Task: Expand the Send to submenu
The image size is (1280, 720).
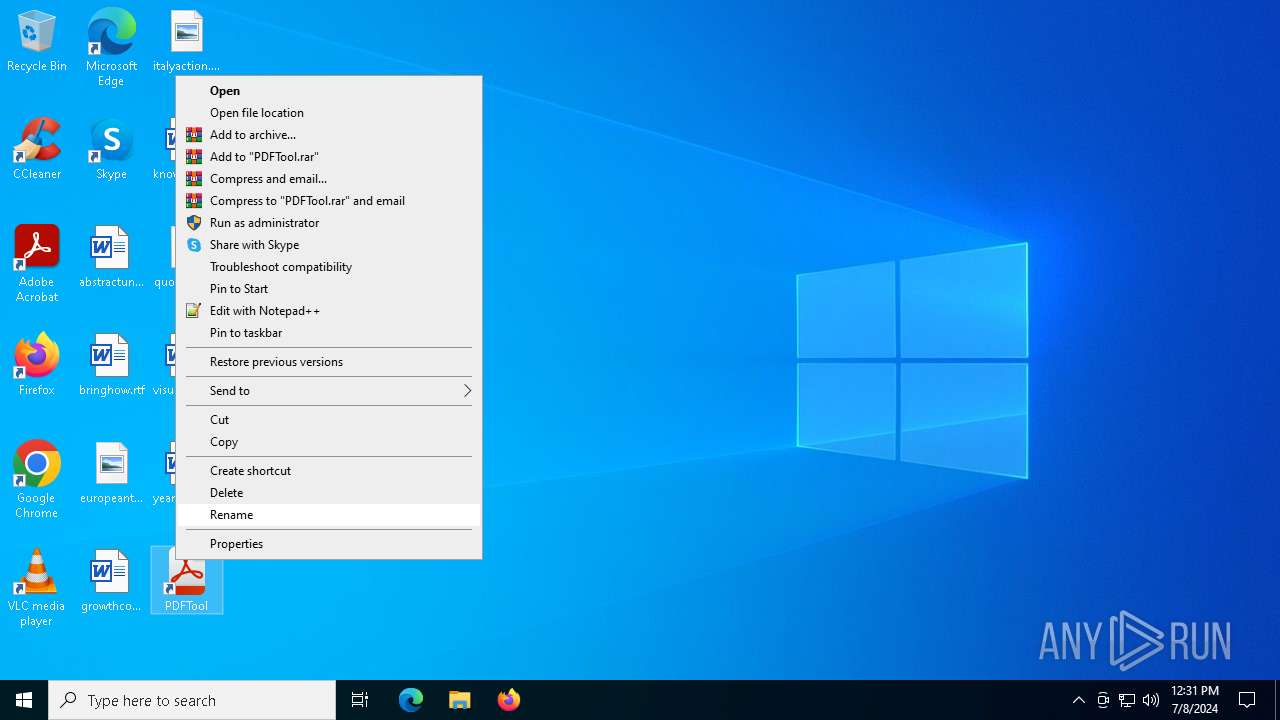Action: tap(329, 391)
